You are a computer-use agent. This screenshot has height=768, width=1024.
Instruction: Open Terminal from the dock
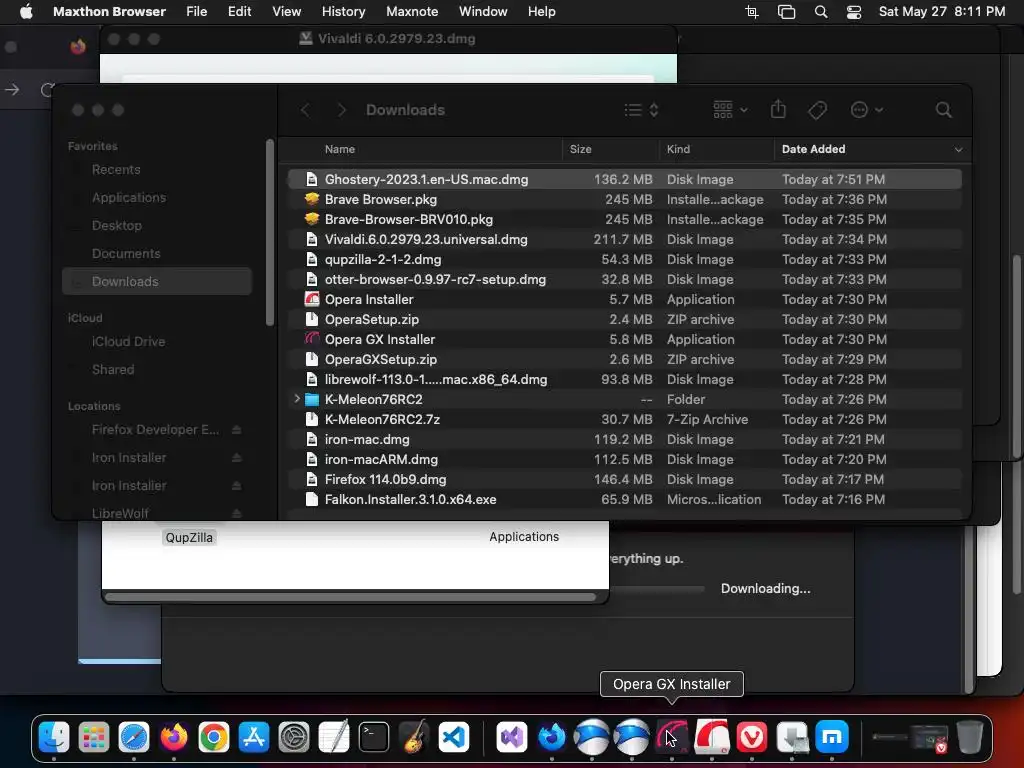[374, 738]
